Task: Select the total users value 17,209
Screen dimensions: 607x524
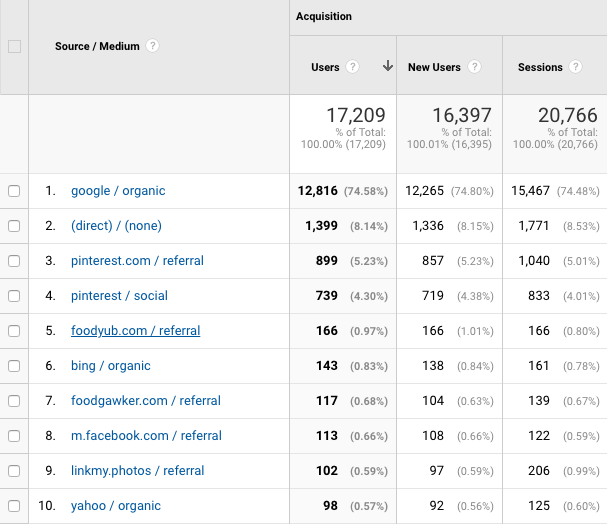Action: pyautogui.click(x=356, y=115)
